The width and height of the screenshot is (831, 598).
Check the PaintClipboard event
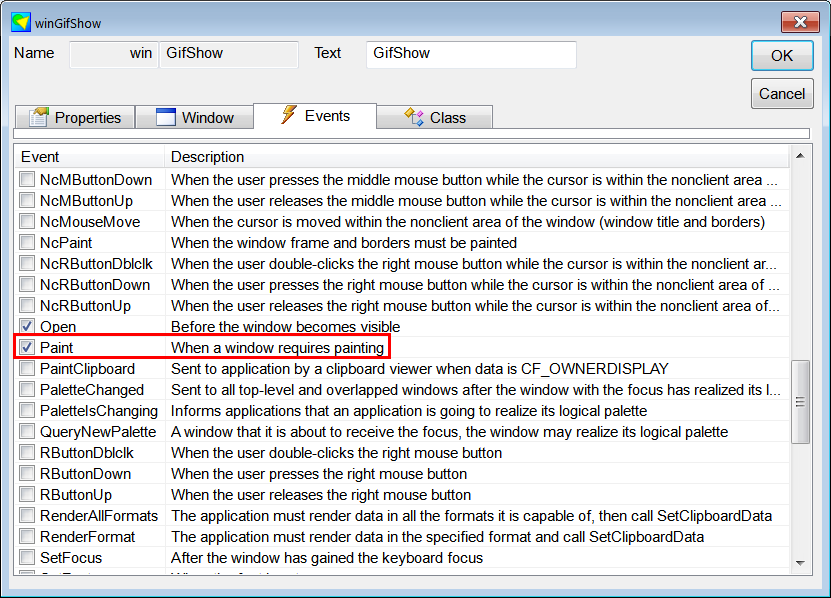27,368
